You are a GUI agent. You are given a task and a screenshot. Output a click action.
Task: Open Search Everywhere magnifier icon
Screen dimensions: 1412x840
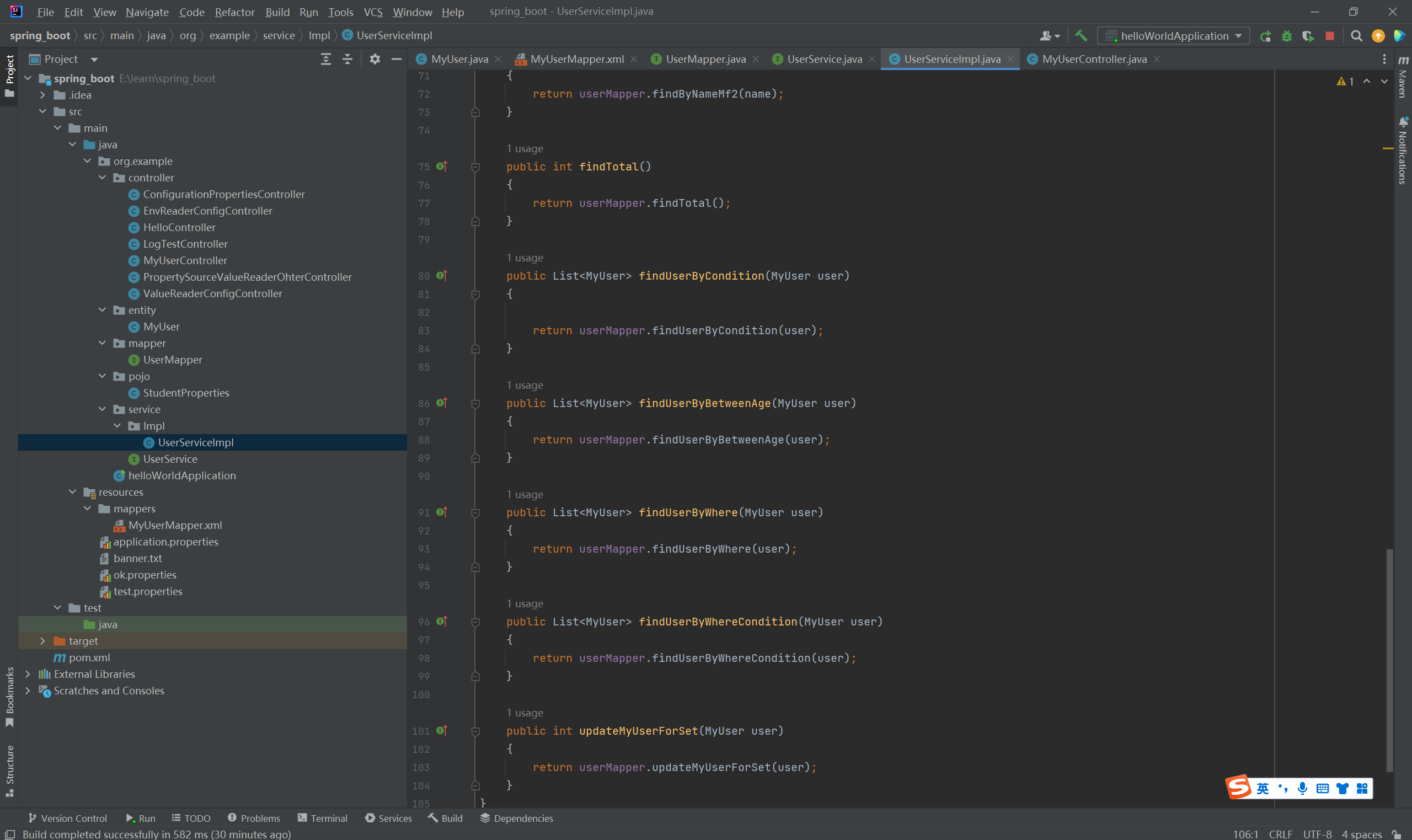[1356, 36]
